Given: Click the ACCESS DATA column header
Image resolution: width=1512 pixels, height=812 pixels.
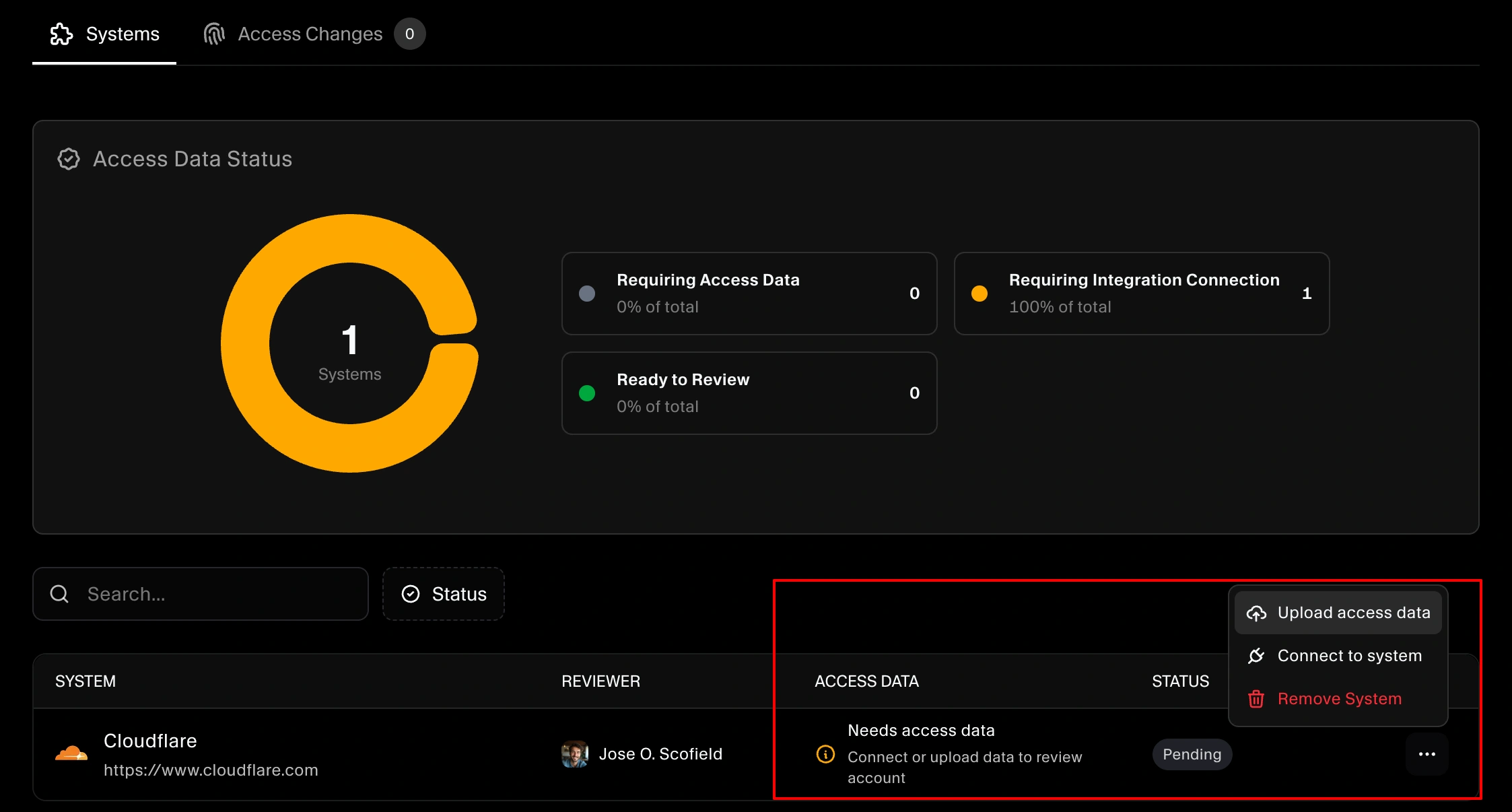Looking at the screenshot, I should pyautogui.click(x=866, y=681).
